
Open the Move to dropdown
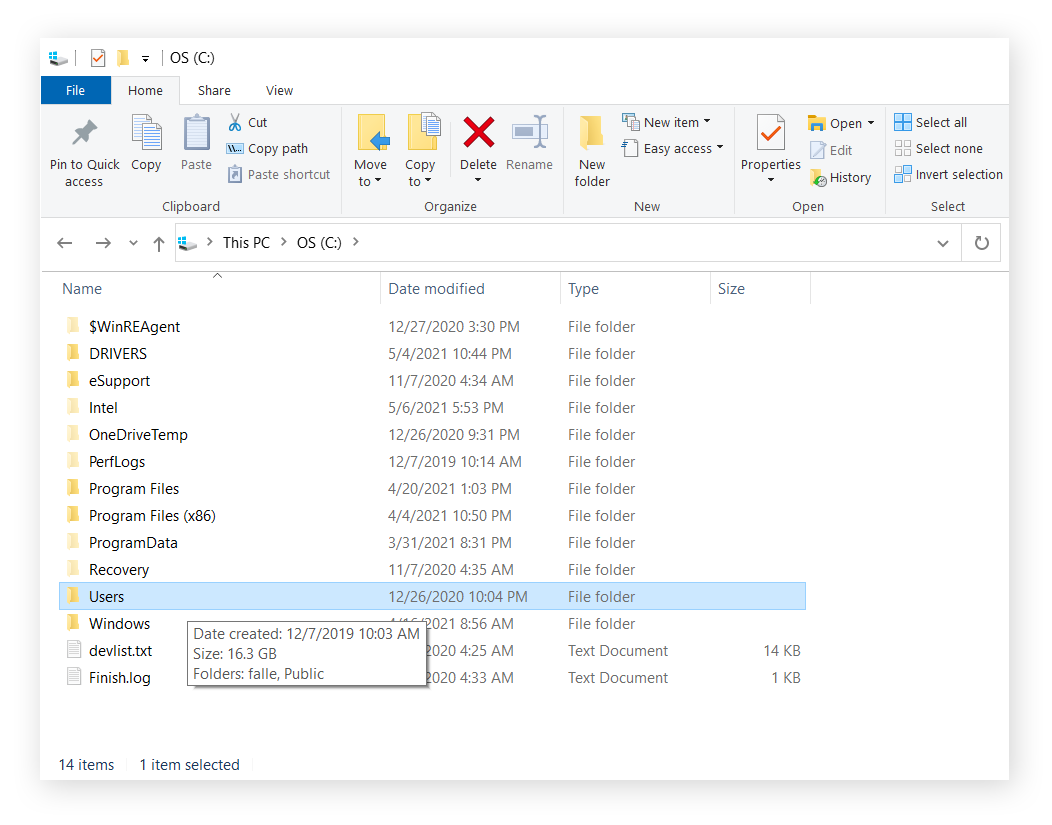tap(371, 148)
